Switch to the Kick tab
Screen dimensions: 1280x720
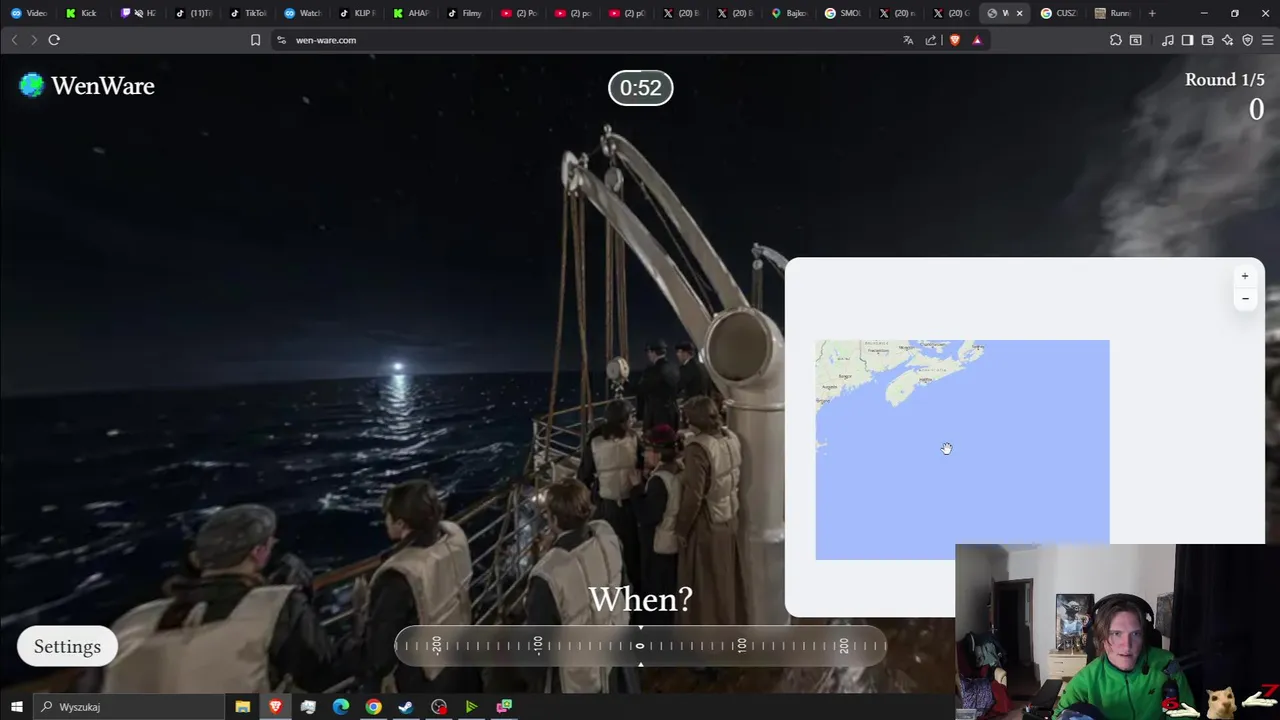[84, 13]
